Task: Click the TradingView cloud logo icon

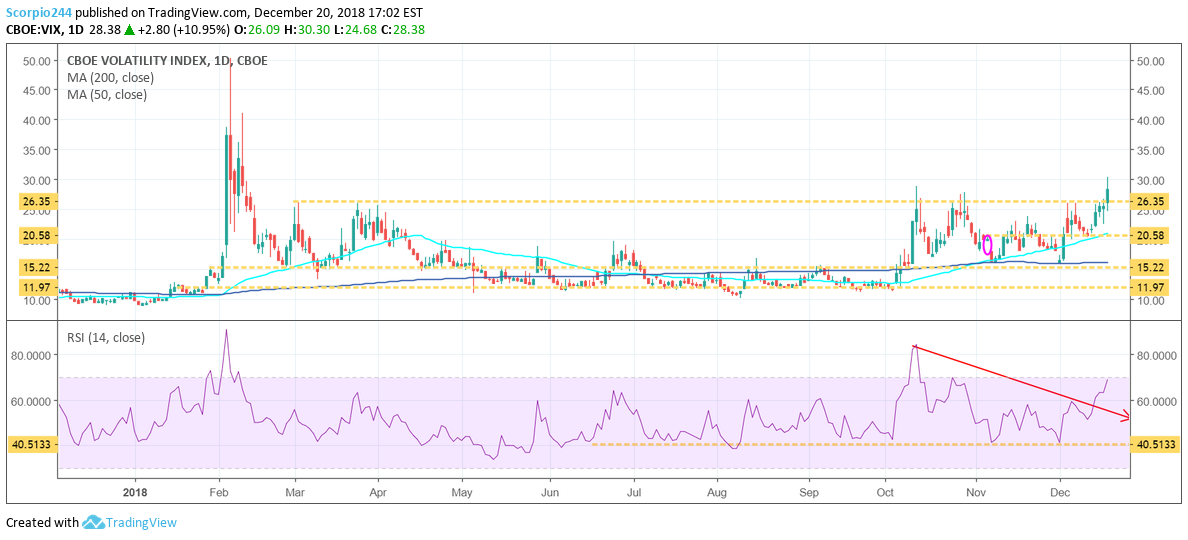Action: [x=93, y=522]
